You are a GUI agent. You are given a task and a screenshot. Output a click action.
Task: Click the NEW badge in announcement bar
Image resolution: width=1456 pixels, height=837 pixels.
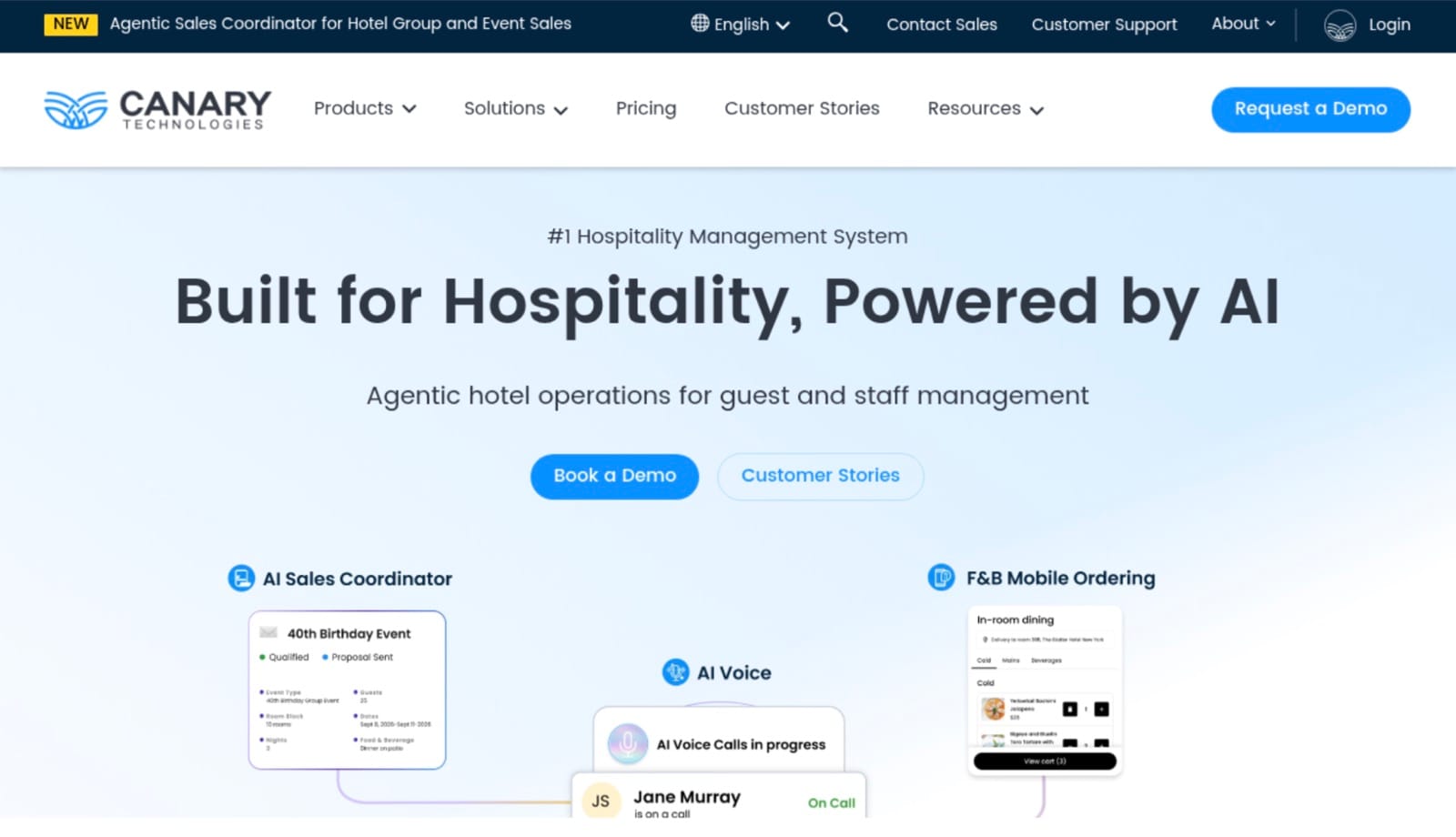[71, 24]
